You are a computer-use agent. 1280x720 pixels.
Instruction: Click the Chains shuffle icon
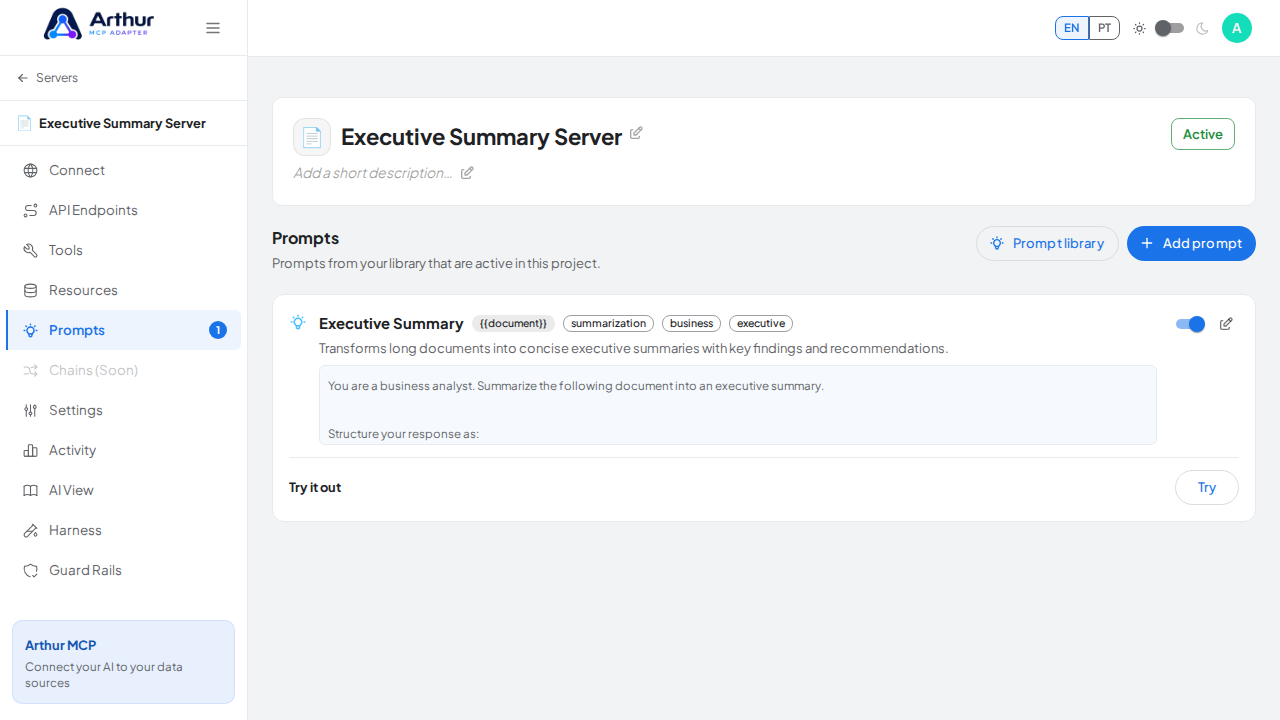tap(30, 370)
